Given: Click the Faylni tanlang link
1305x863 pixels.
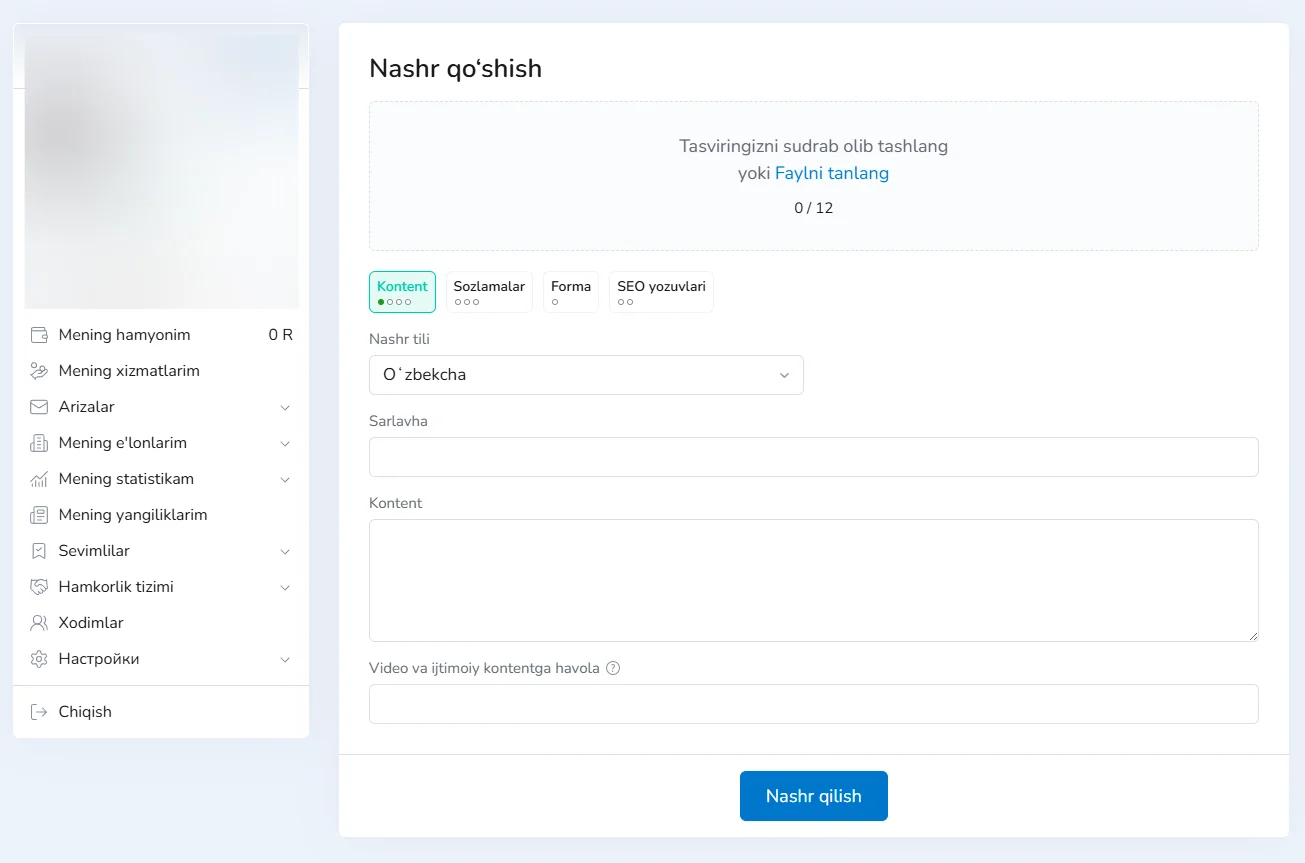Looking at the screenshot, I should point(831,173).
